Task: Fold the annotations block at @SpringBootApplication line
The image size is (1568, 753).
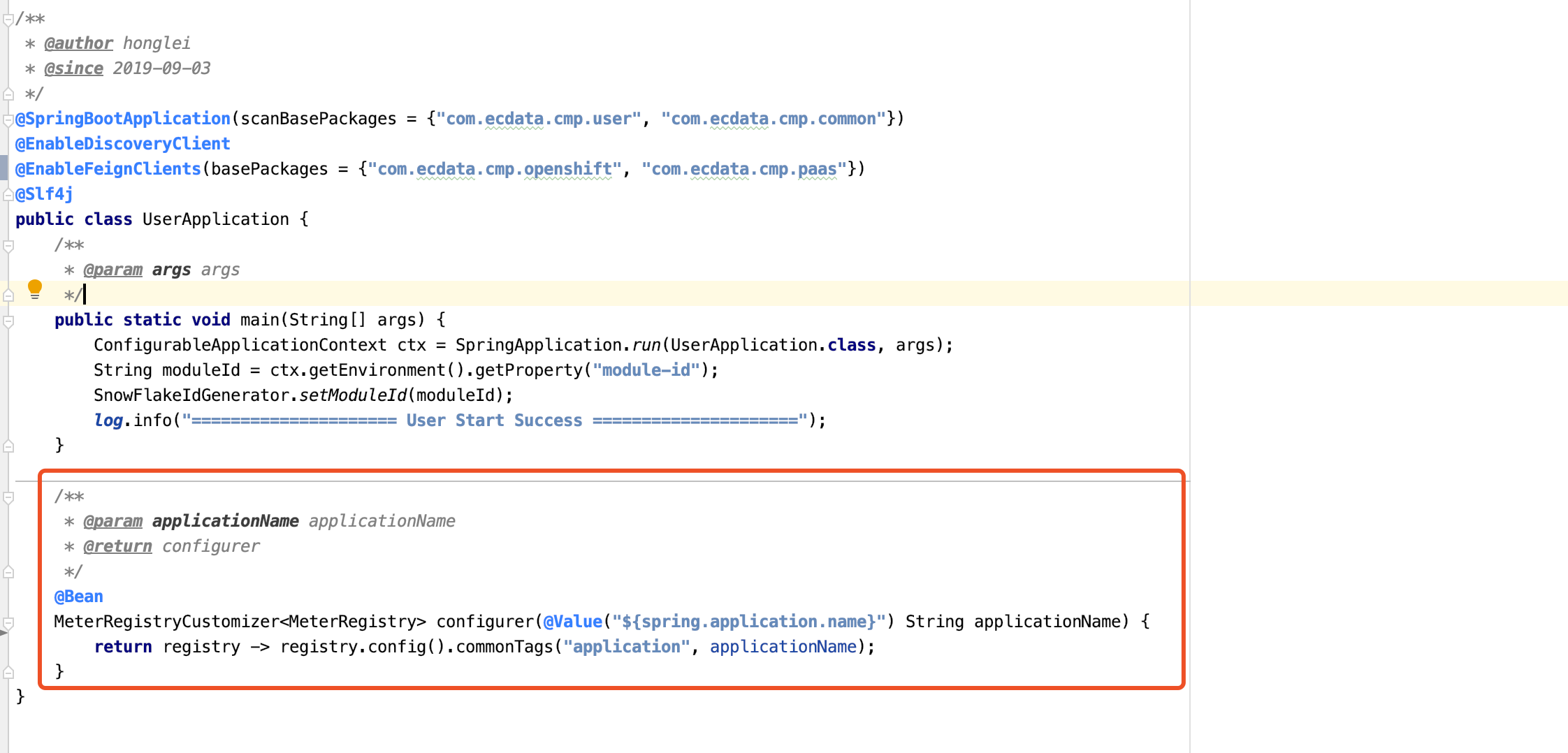Action: pyautogui.click(x=8, y=120)
